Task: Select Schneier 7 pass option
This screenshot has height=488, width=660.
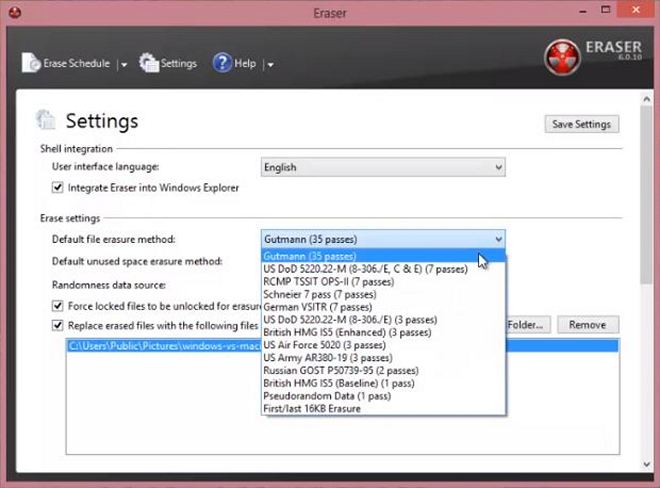Action: coord(383,294)
